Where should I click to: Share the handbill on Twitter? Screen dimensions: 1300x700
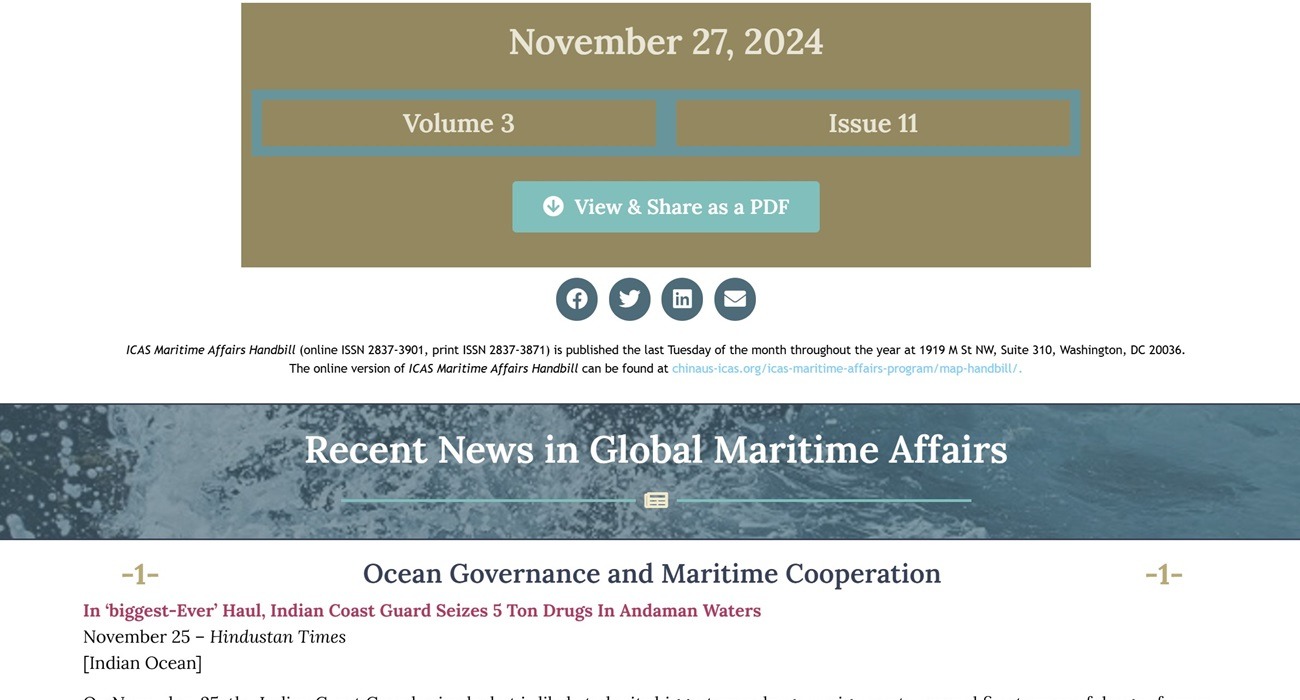tap(630, 299)
